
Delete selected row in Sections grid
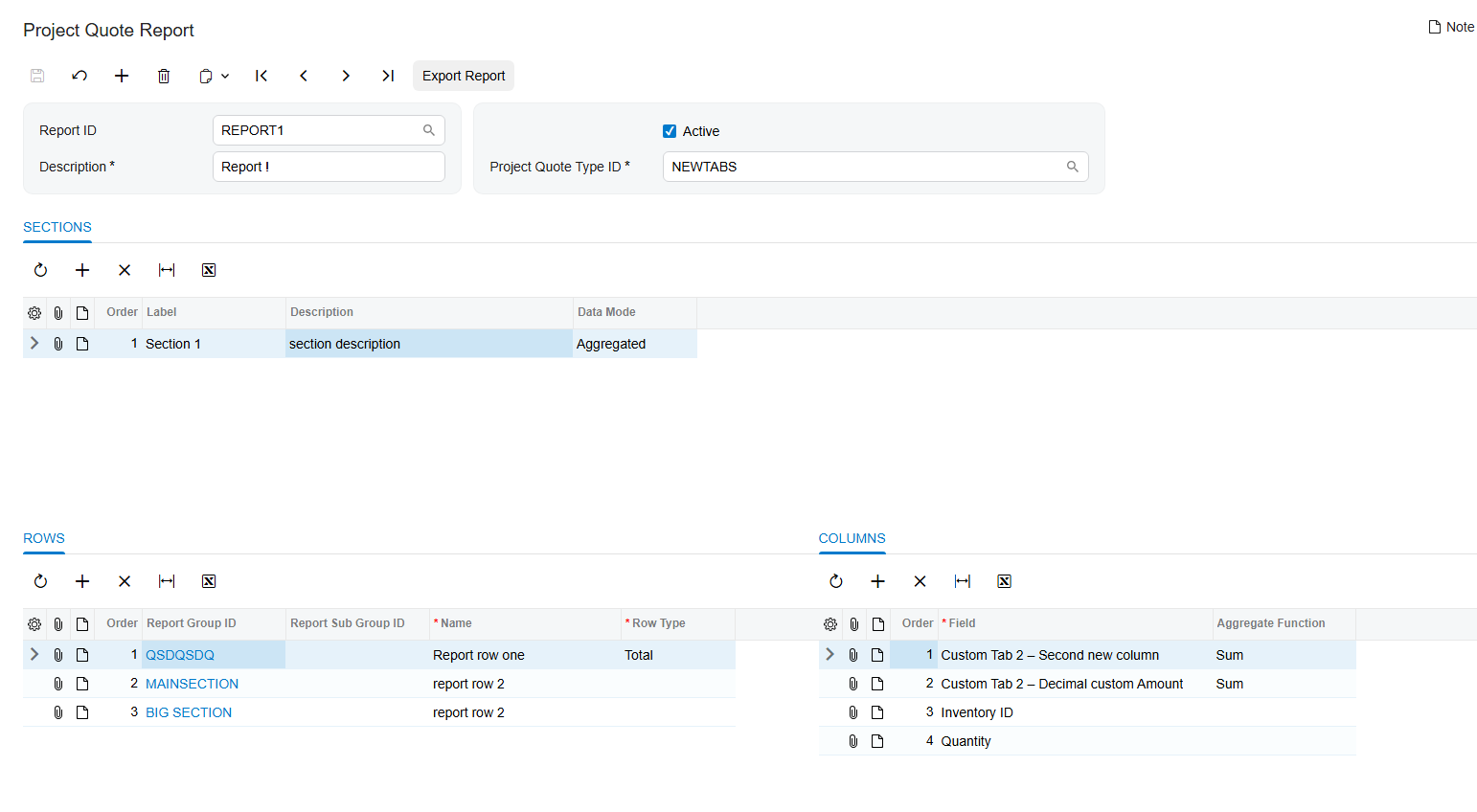(125, 270)
